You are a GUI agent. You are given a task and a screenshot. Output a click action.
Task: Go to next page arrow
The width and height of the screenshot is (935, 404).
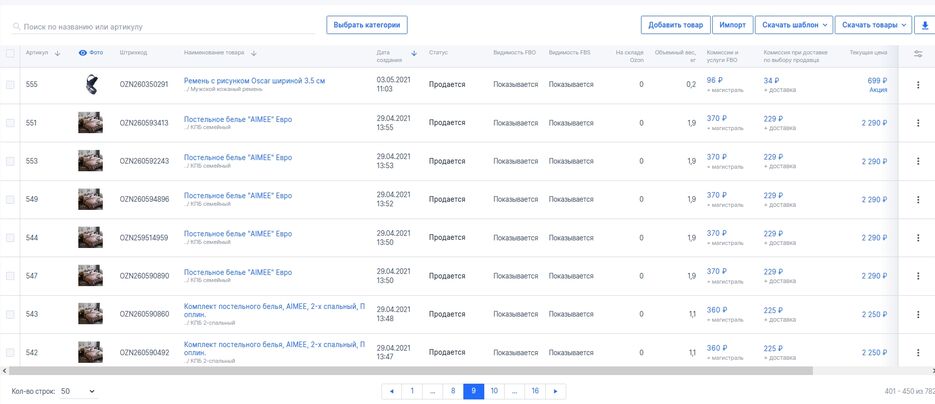556,391
